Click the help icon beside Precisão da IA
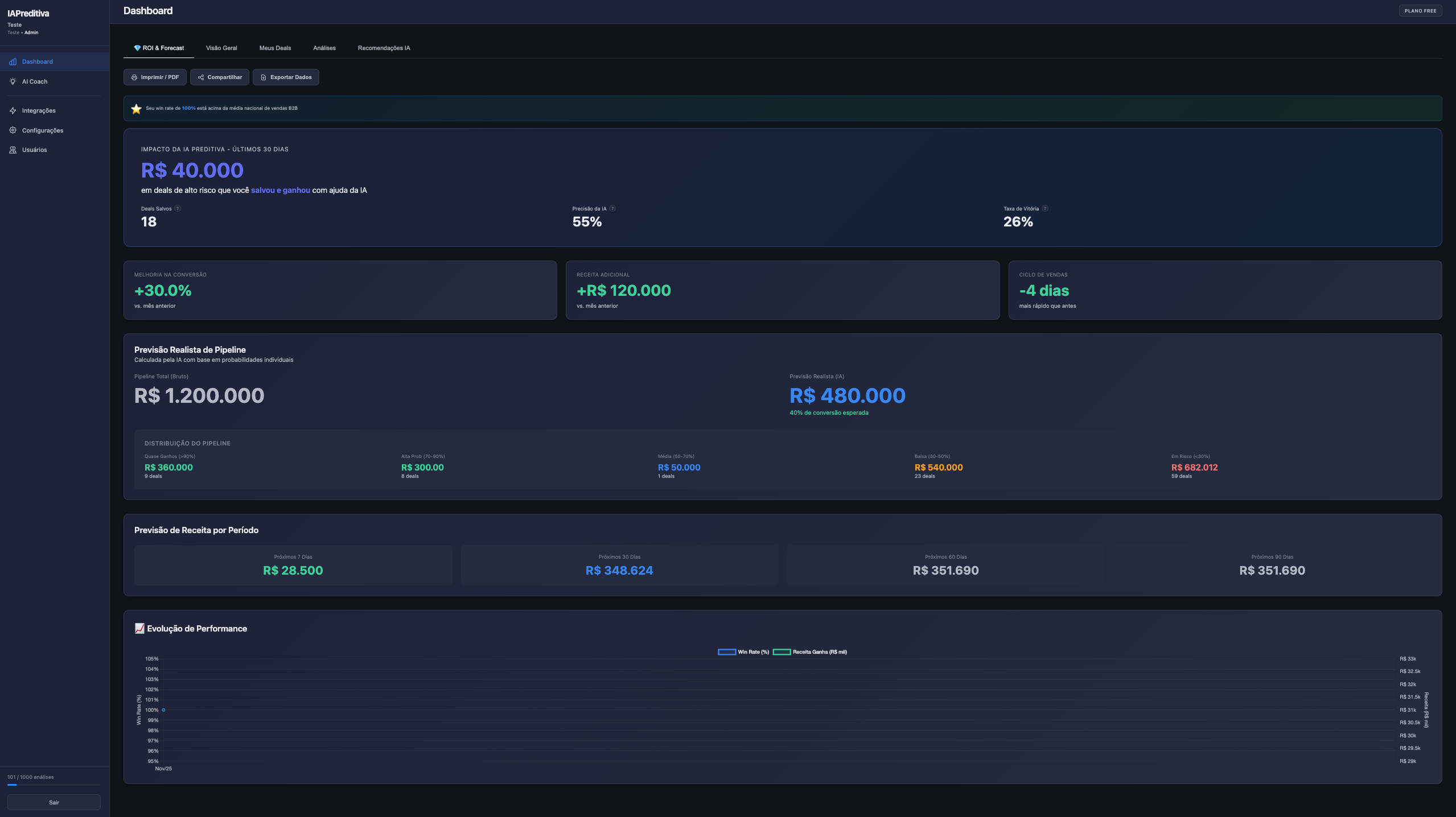Screen dimensions: 1456x817 [x=613, y=208]
